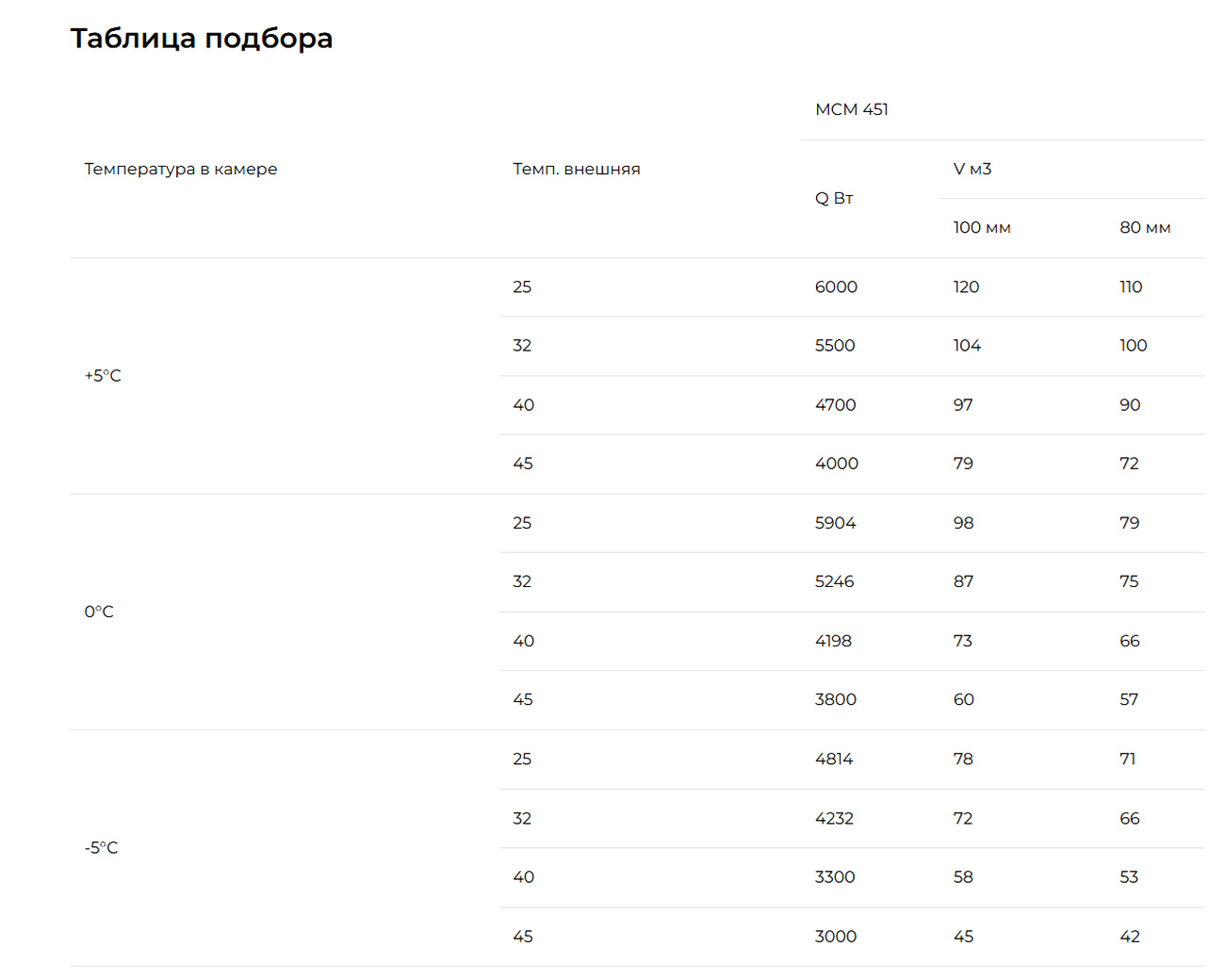Click the "80 мм" subheader
Image resolution: width=1225 pixels, height=980 pixels.
1144,227
